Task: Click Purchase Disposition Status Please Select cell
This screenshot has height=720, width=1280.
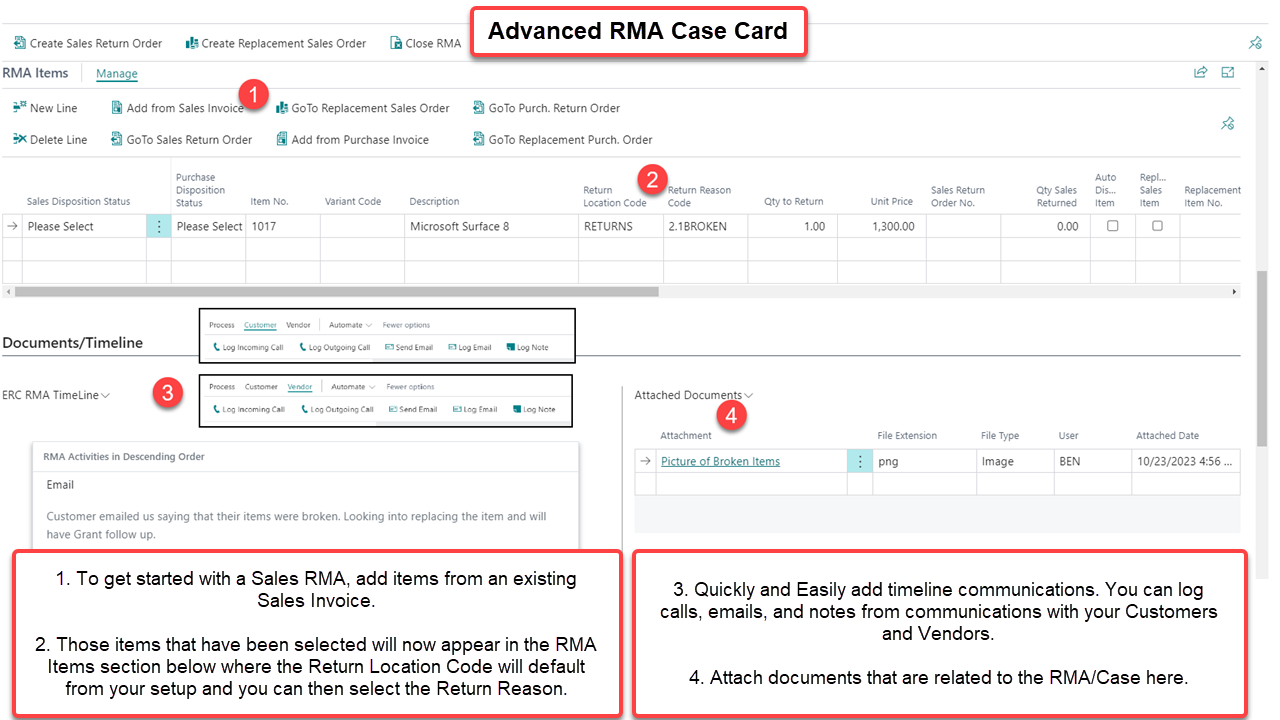Action: [x=209, y=226]
